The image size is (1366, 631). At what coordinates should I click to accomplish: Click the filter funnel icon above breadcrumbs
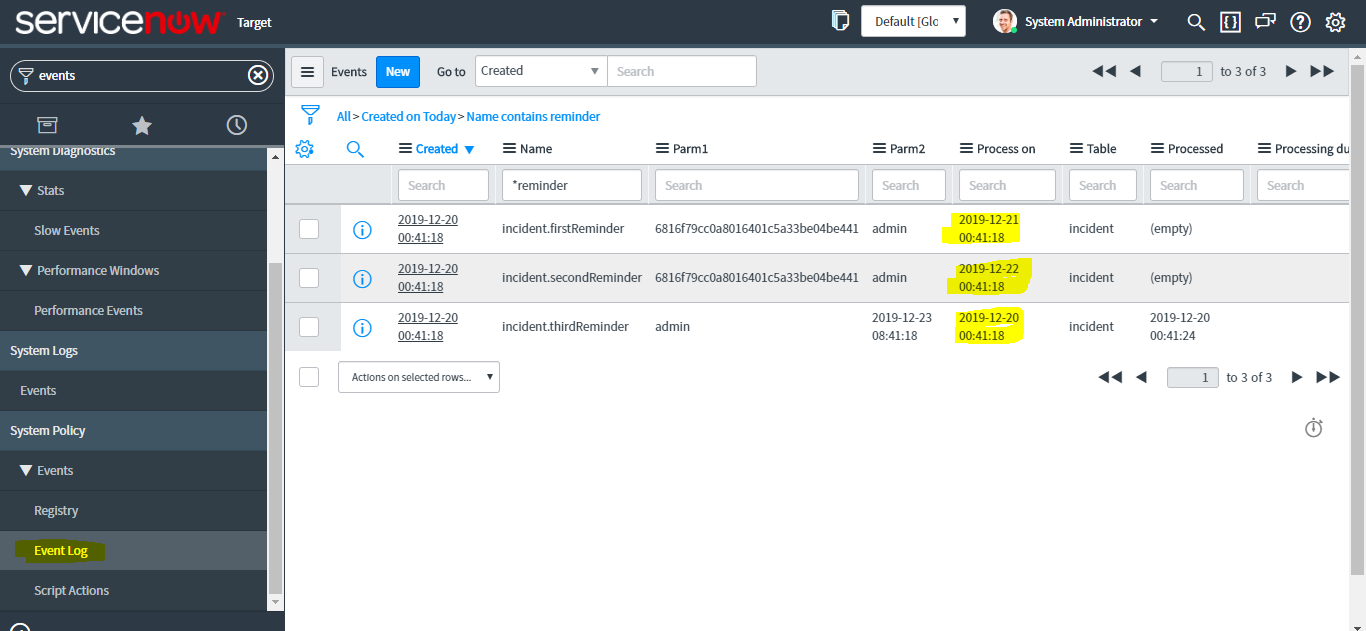click(x=311, y=115)
